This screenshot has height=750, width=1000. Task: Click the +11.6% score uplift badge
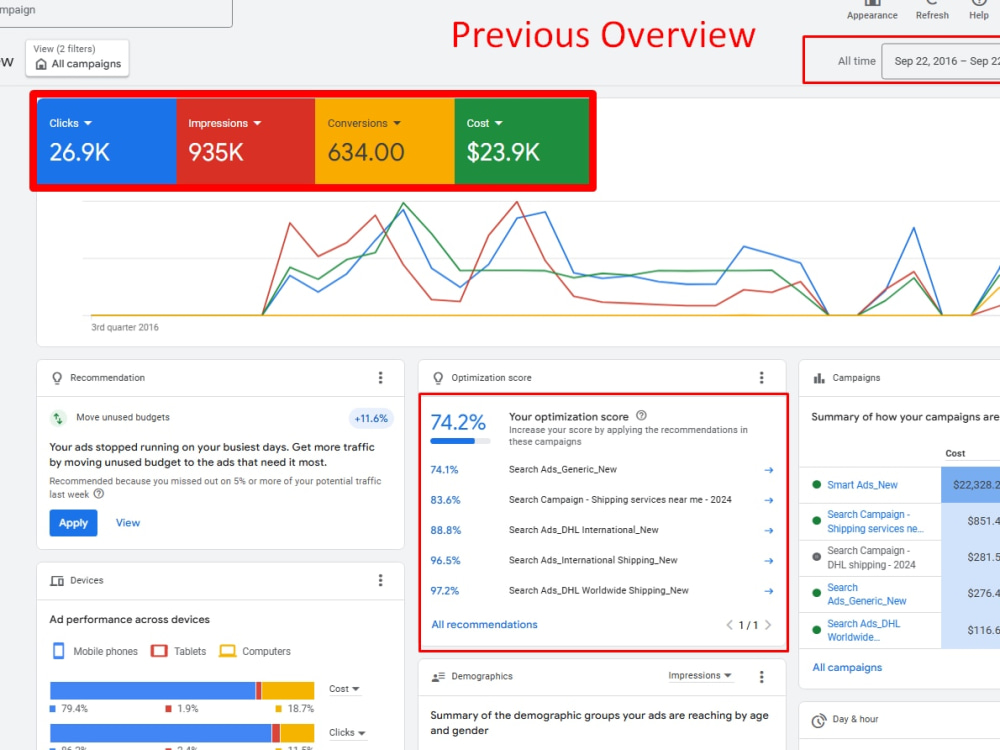pos(371,418)
